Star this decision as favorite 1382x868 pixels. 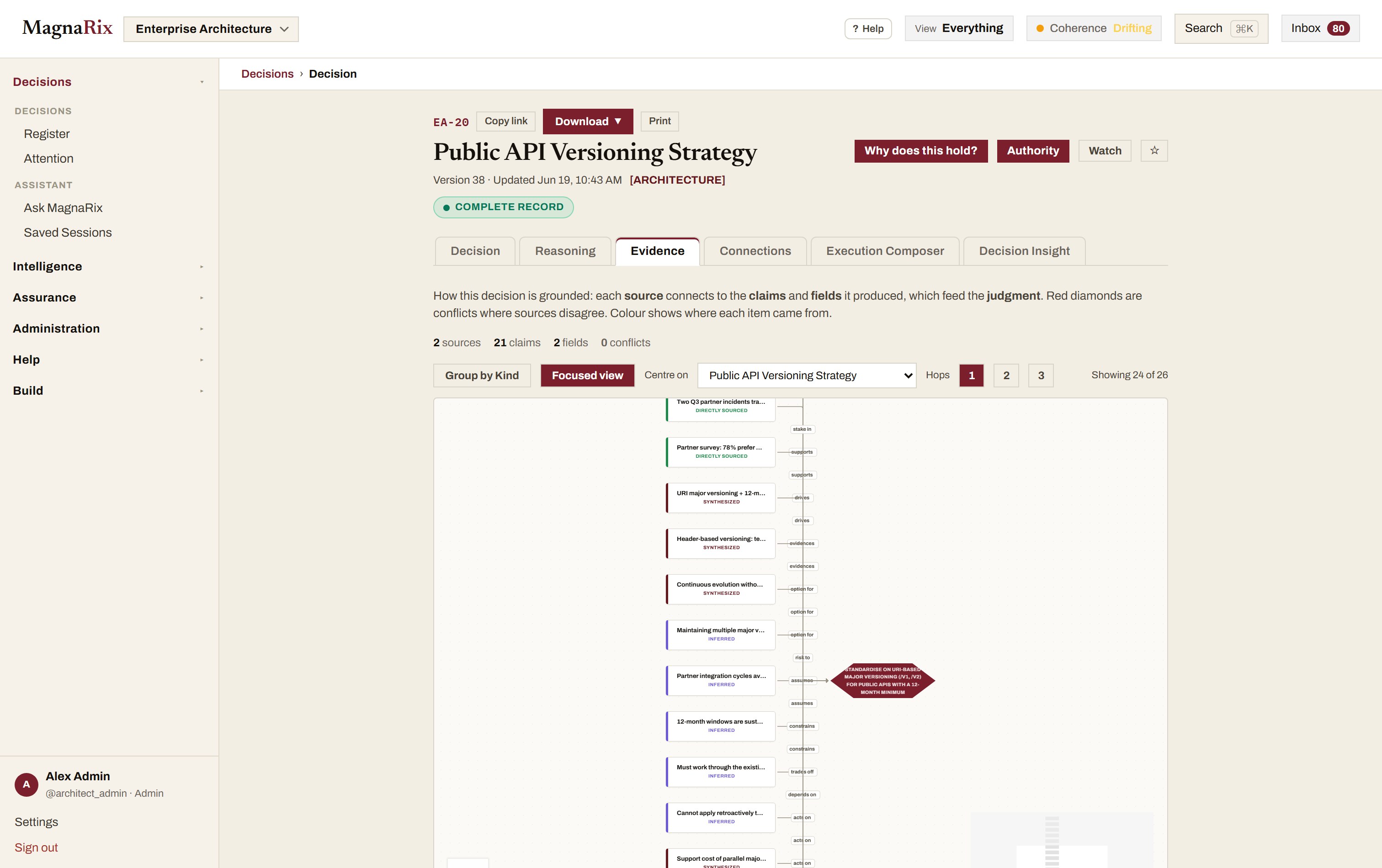click(1153, 151)
